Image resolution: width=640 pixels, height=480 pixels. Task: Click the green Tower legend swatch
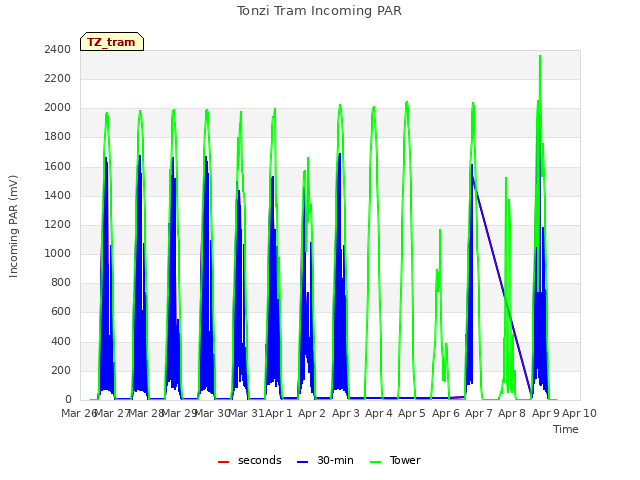375,462
